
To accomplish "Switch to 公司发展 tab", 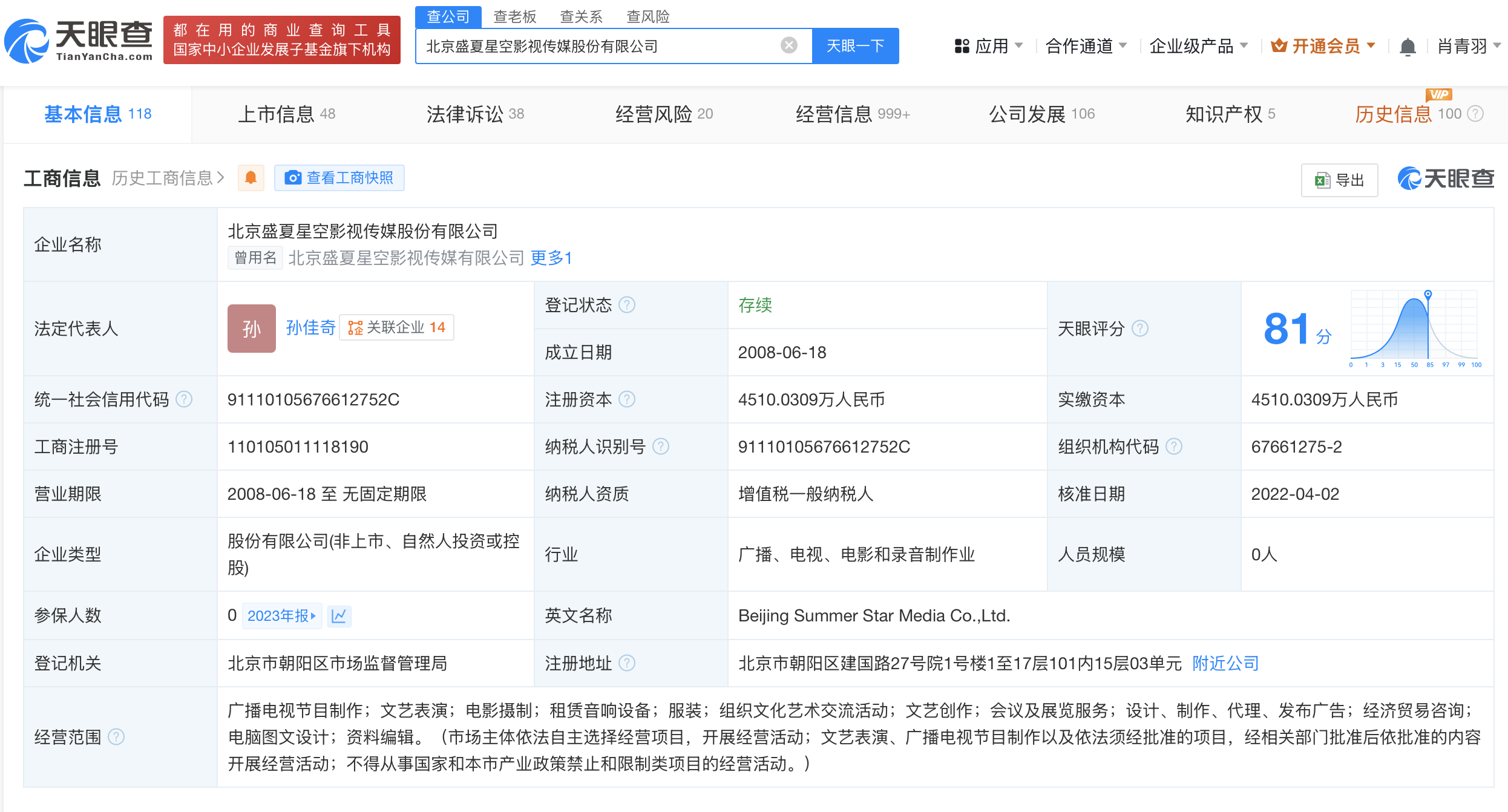I will tap(1042, 114).
